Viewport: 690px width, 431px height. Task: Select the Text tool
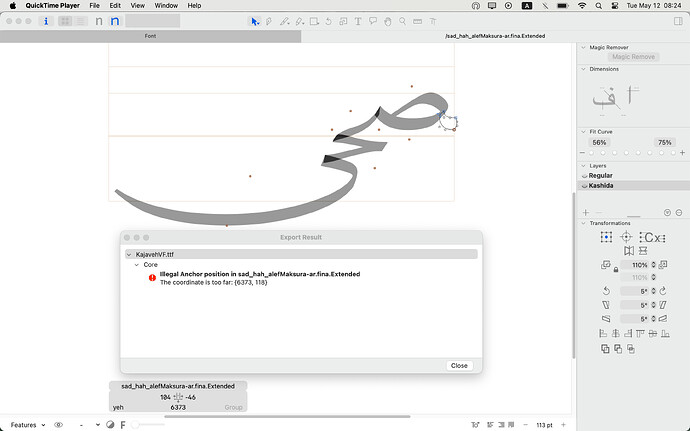tap(358, 21)
